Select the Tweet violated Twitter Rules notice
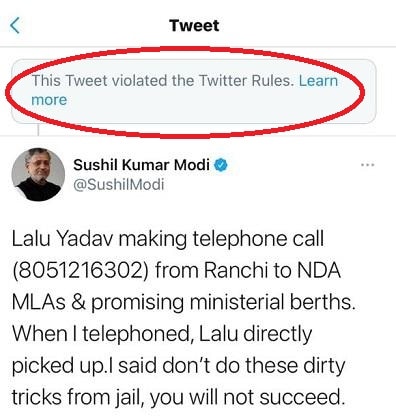The image size is (396, 416). pos(194,92)
